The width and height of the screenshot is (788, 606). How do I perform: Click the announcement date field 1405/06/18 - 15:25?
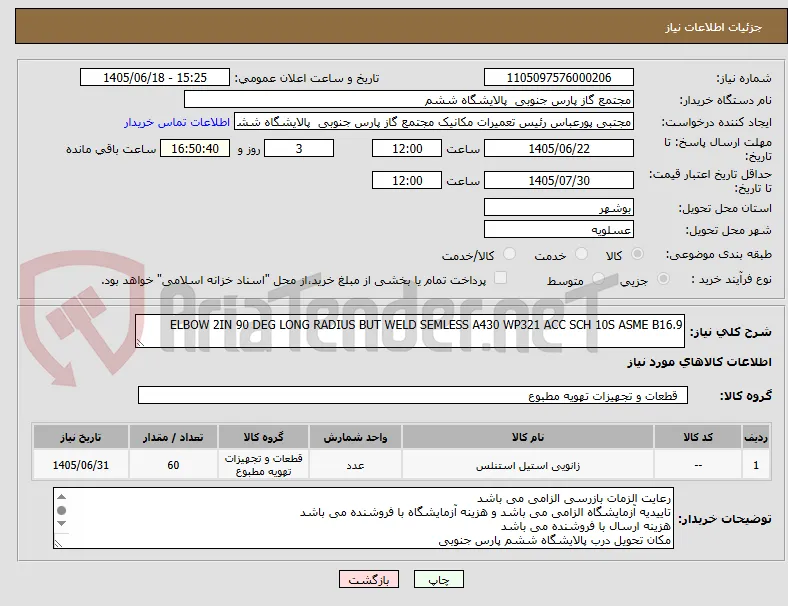pyautogui.click(x=155, y=77)
